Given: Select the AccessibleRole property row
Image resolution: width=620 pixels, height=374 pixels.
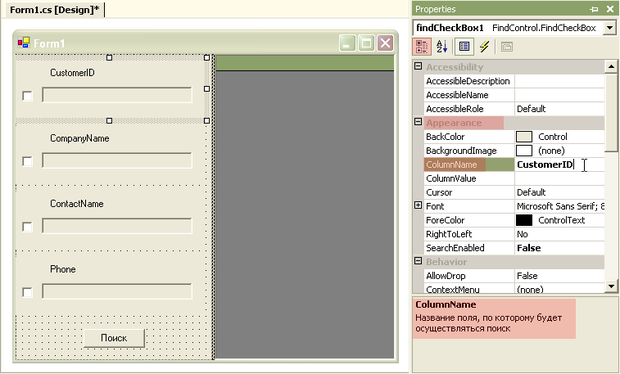Looking at the screenshot, I should tap(514, 109).
